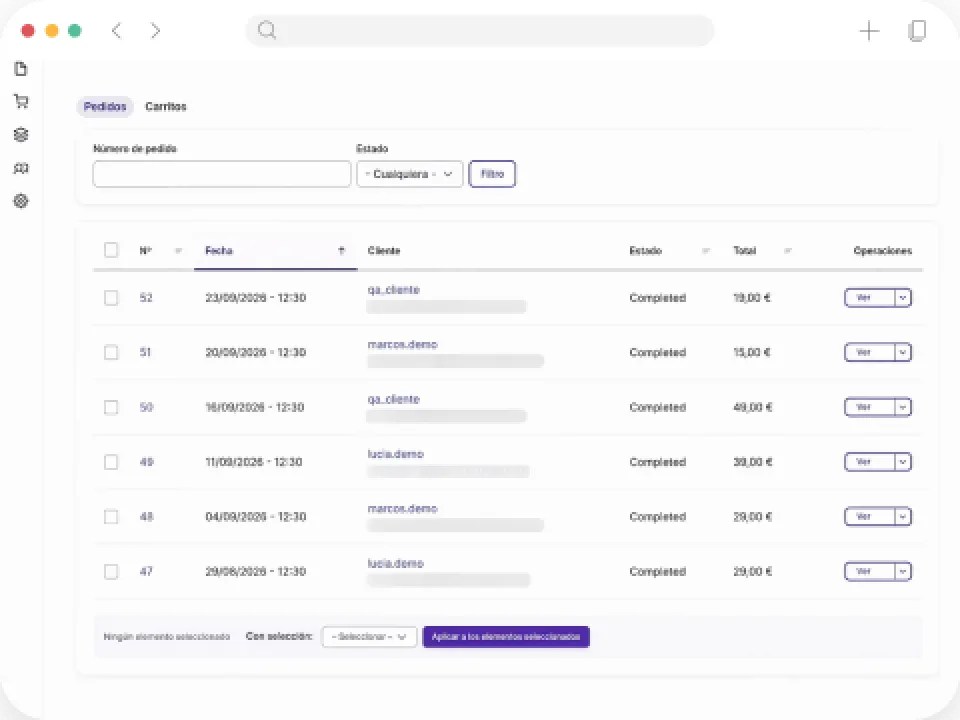Switch to the Carritos tab
960x720 pixels.
click(x=165, y=107)
